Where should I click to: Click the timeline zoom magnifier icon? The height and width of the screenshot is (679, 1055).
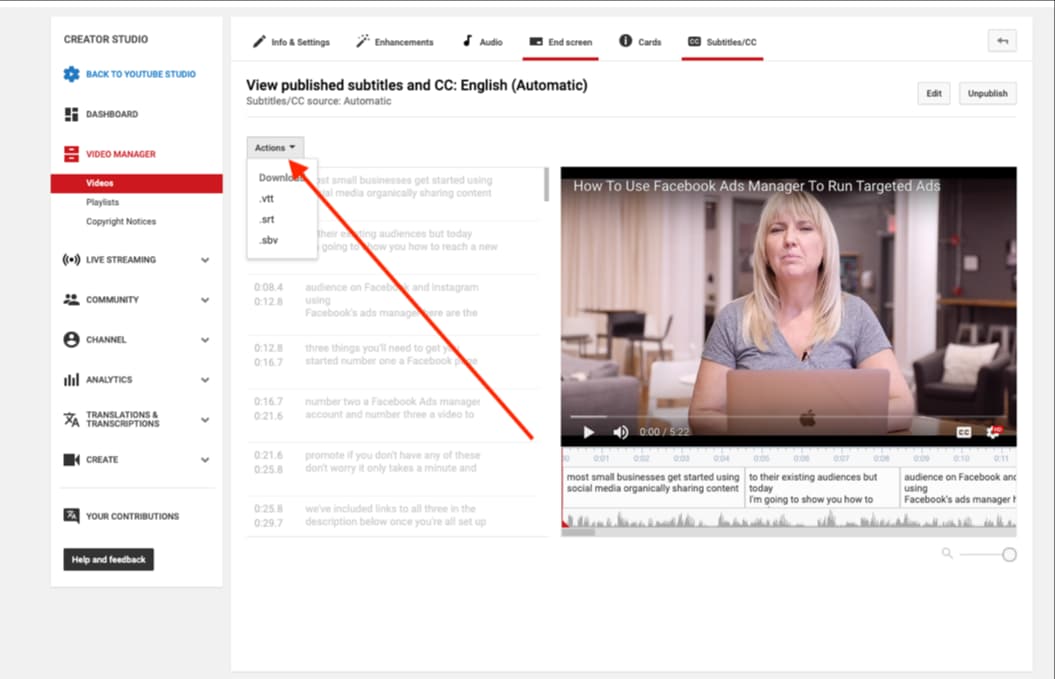click(947, 554)
